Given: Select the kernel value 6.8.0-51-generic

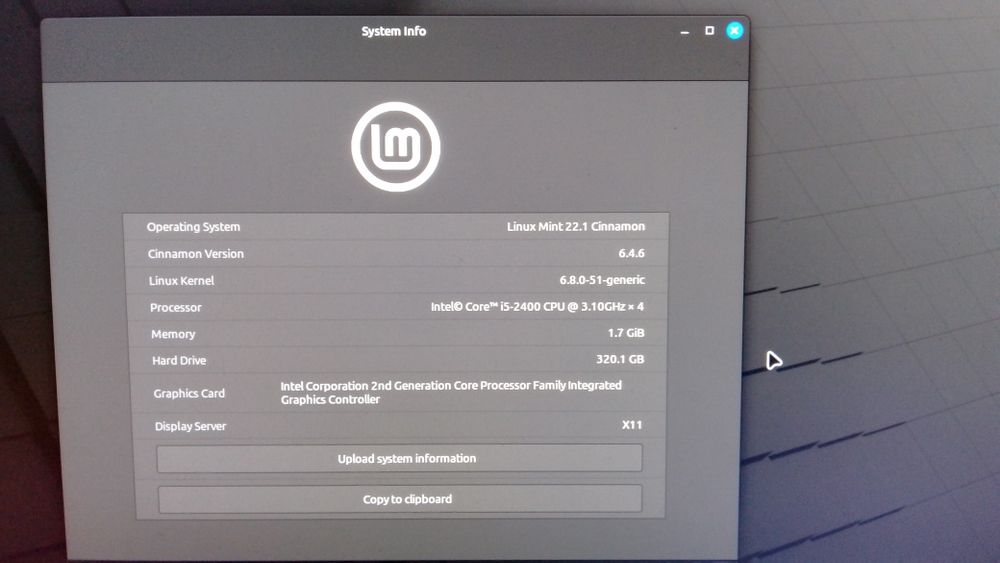Looking at the screenshot, I should [x=602, y=280].
